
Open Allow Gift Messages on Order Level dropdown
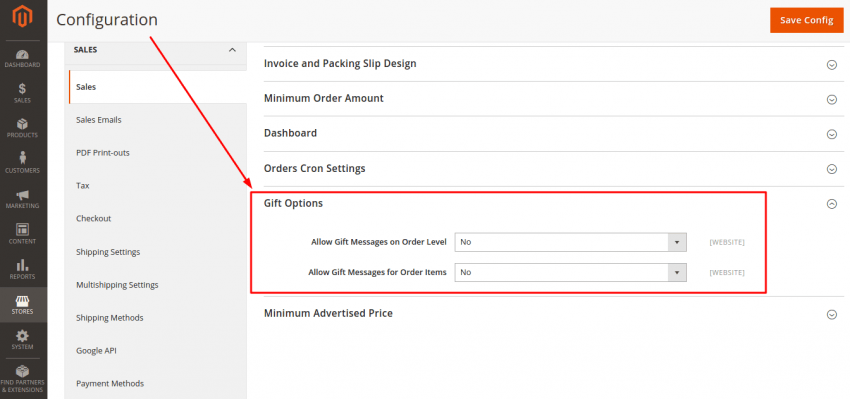570,242
